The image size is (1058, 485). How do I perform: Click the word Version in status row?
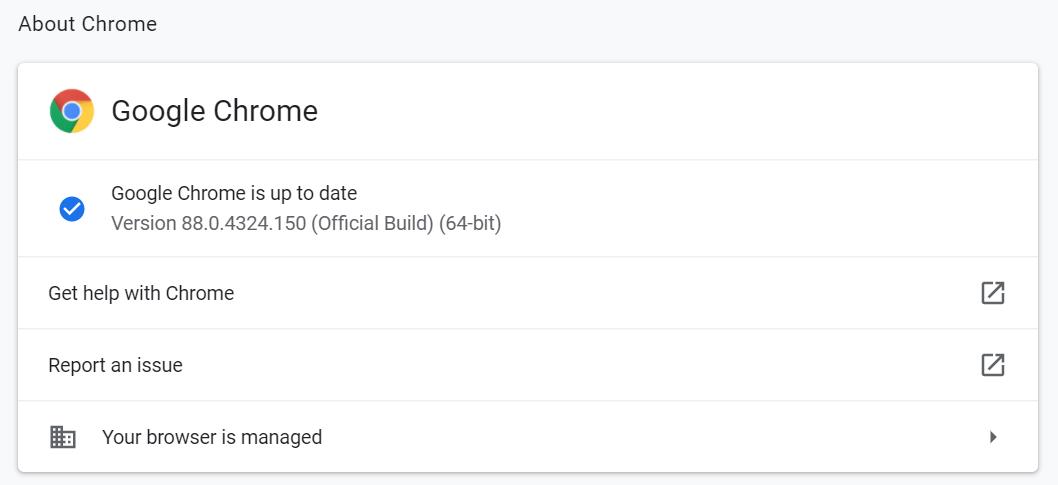144,223
